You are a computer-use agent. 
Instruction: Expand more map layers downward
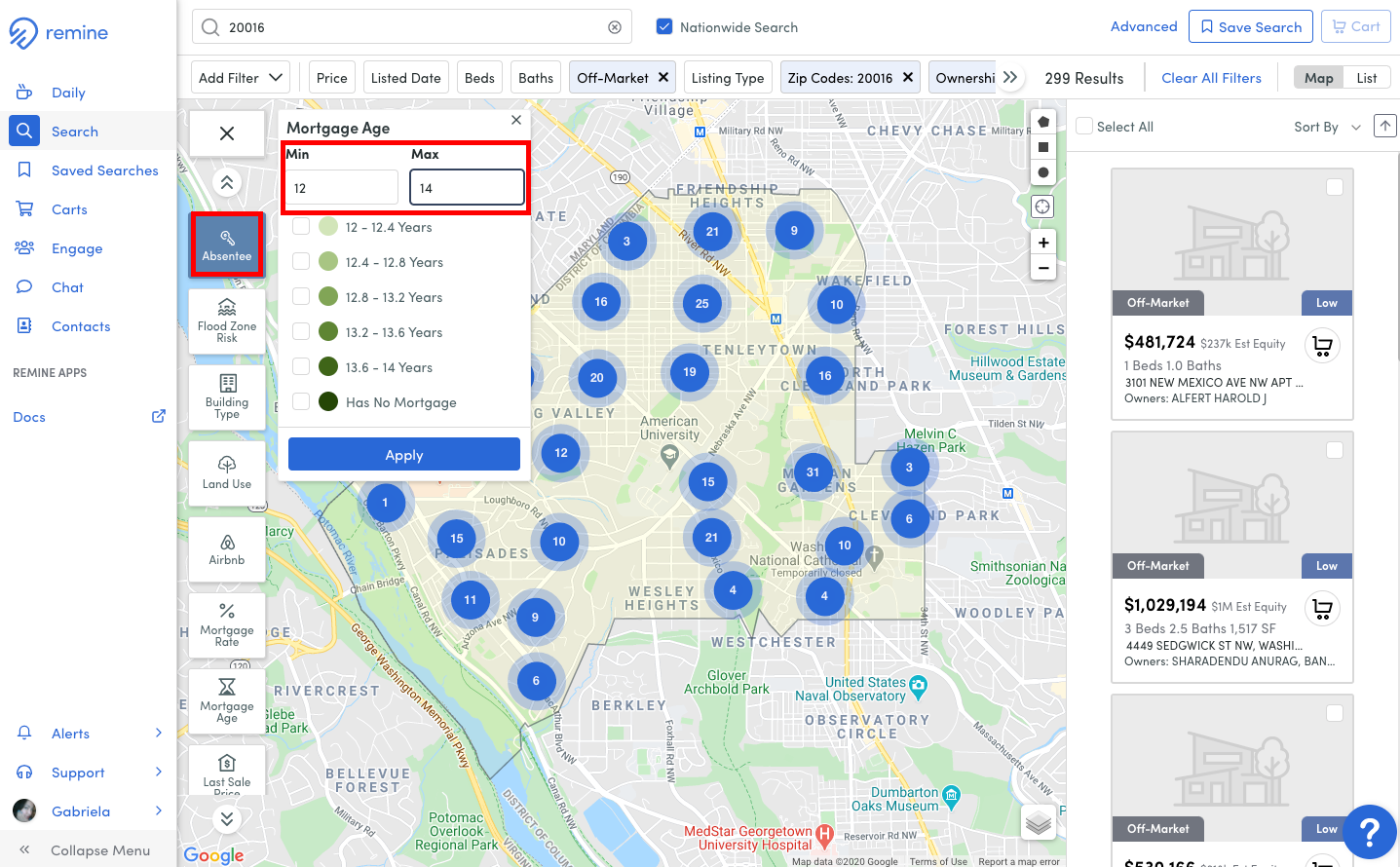pyautogui.click(x=227, y=819)
